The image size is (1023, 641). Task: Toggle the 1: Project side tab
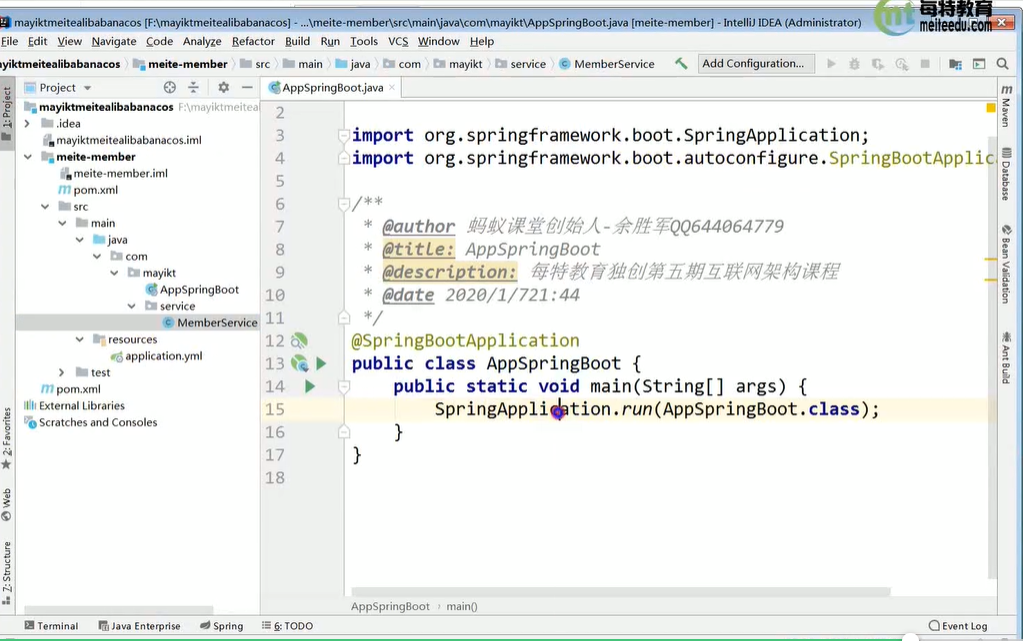coord(7,114)
